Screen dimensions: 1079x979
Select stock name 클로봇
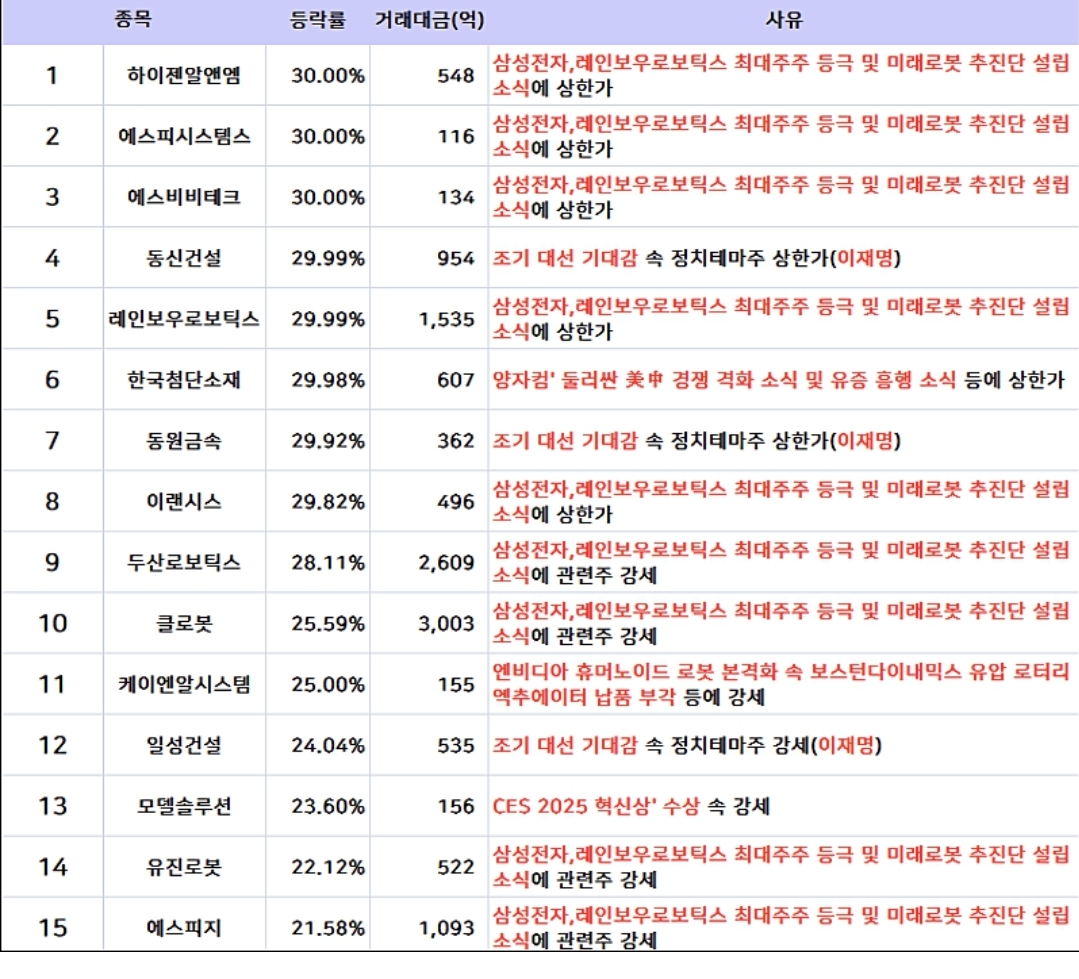(184, 623)
